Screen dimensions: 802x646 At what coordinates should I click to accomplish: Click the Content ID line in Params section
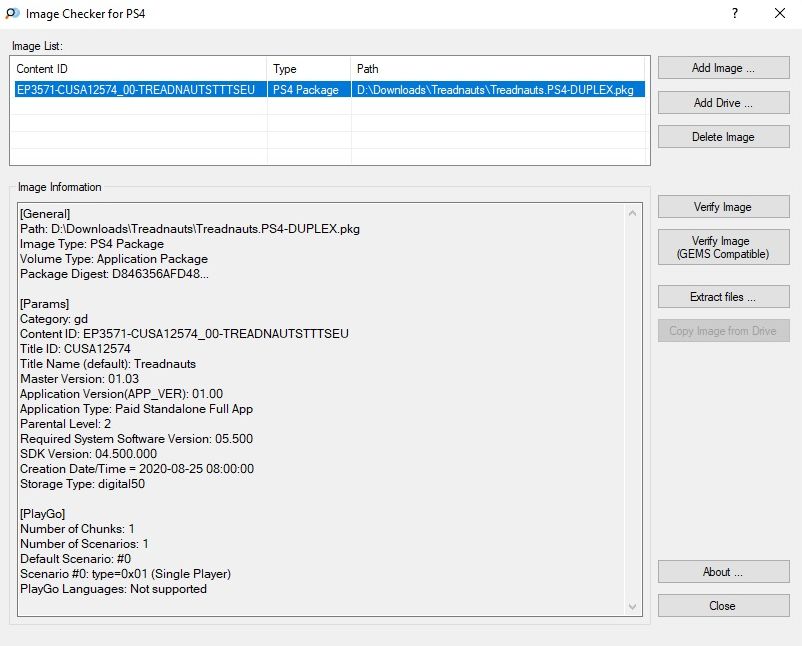185,334
